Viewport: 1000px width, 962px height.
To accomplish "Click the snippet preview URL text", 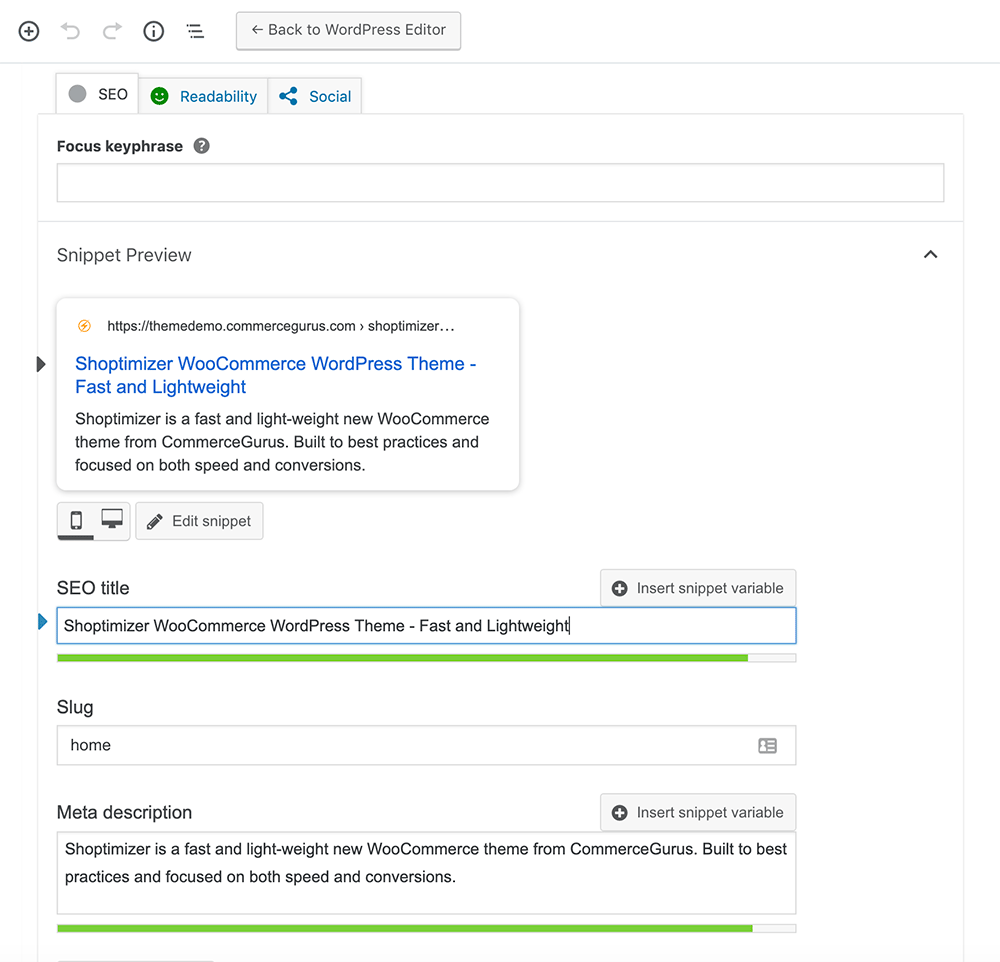I will pyautogui.click(x=281, y=326).
